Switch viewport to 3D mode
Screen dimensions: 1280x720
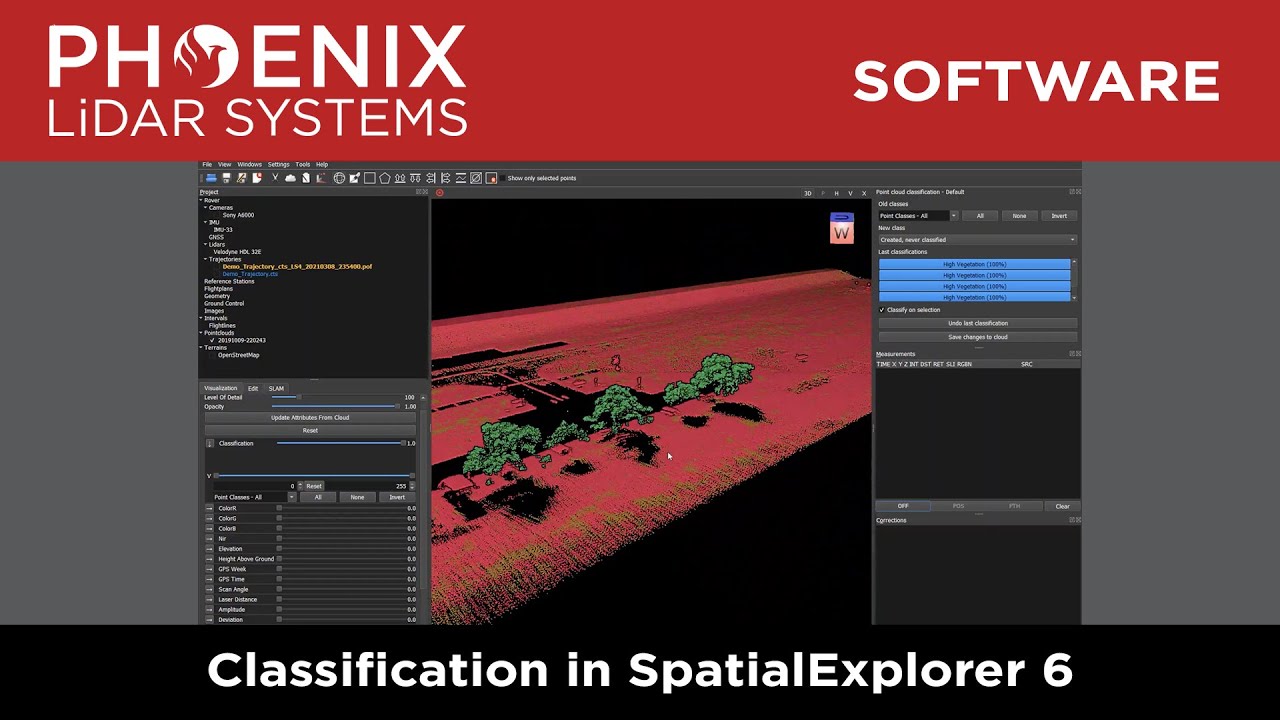point(808,193)
